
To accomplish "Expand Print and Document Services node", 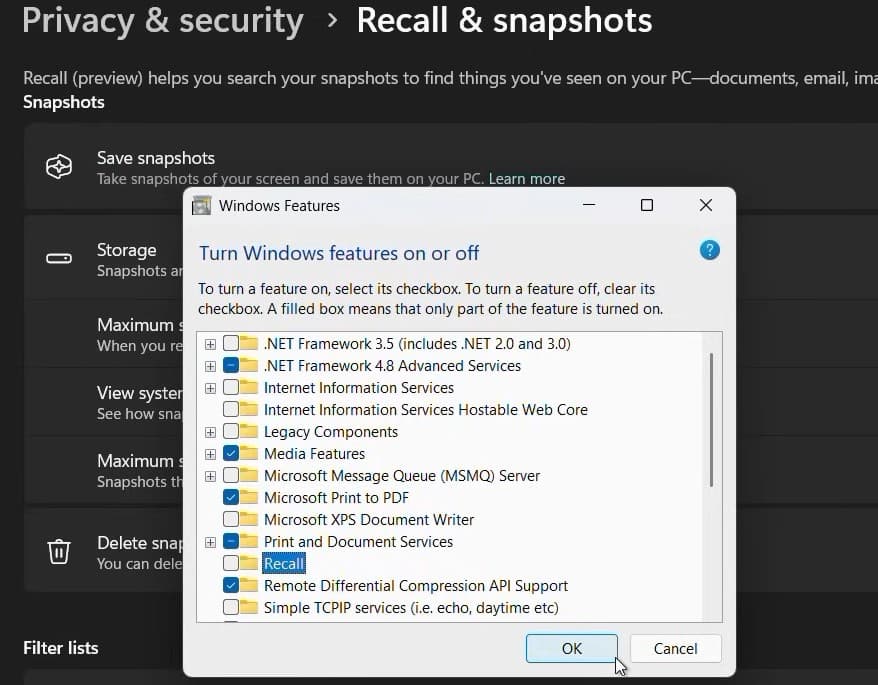I will (210, 542).
